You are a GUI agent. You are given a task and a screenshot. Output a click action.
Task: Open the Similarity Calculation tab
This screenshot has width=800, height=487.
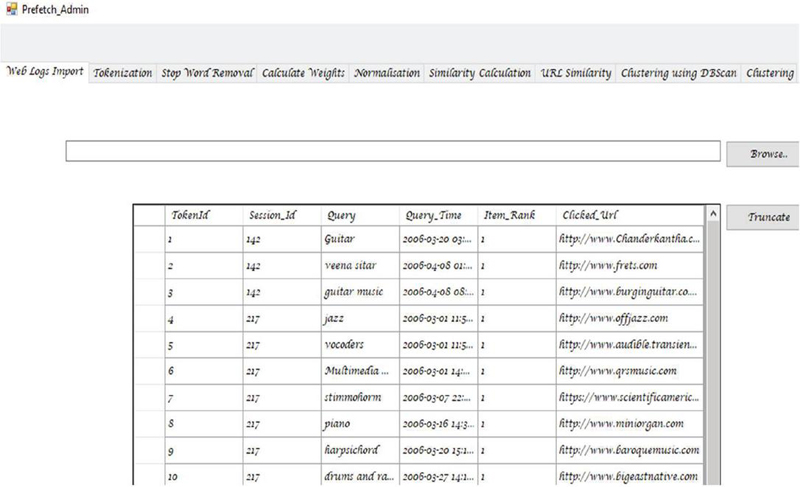click(480, 73)
